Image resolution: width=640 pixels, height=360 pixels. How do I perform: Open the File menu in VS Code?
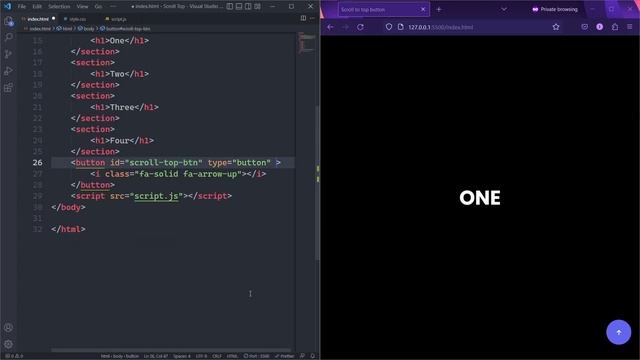click(22, 7)
